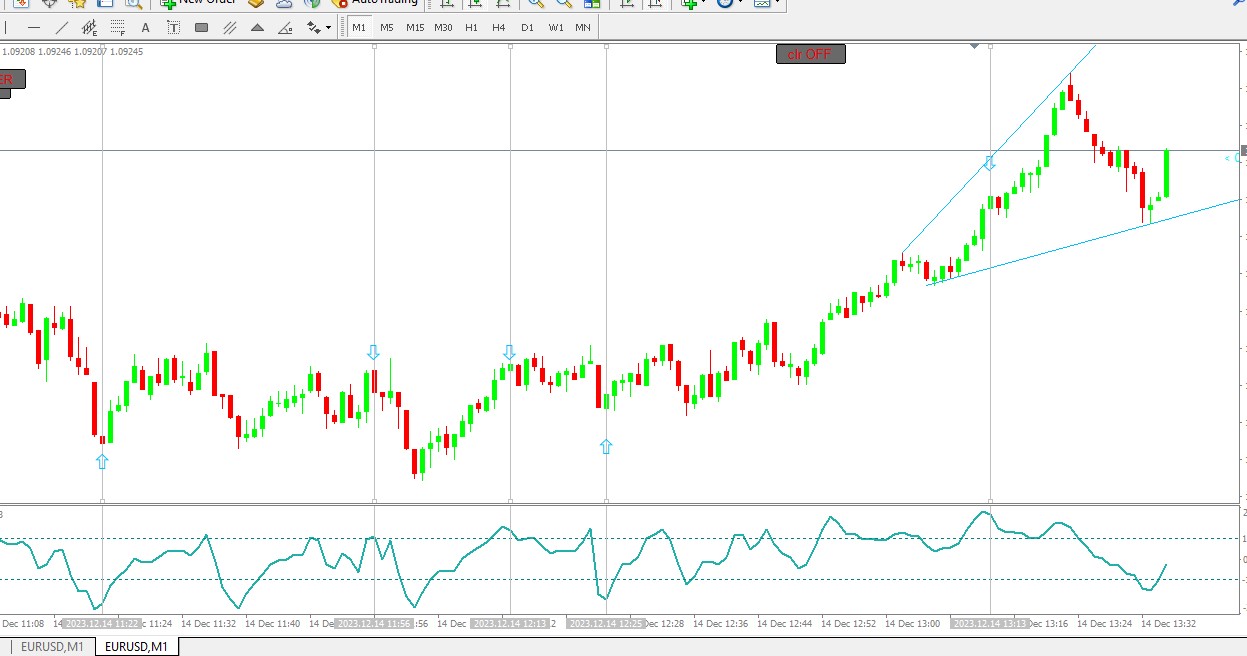The image size is (1247, 656).
Task: Select the trendline drawing tool
Action: (x=62, y=27)
